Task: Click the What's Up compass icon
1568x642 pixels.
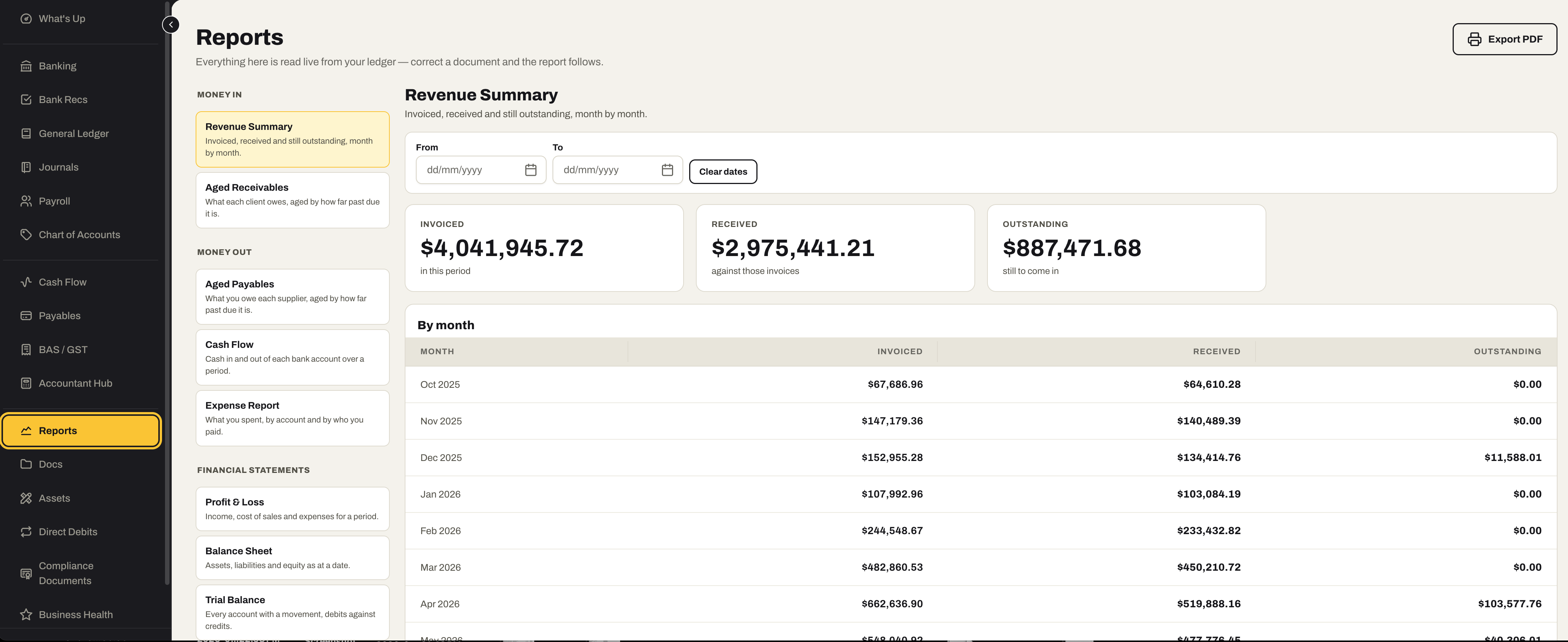Action: 25,19
